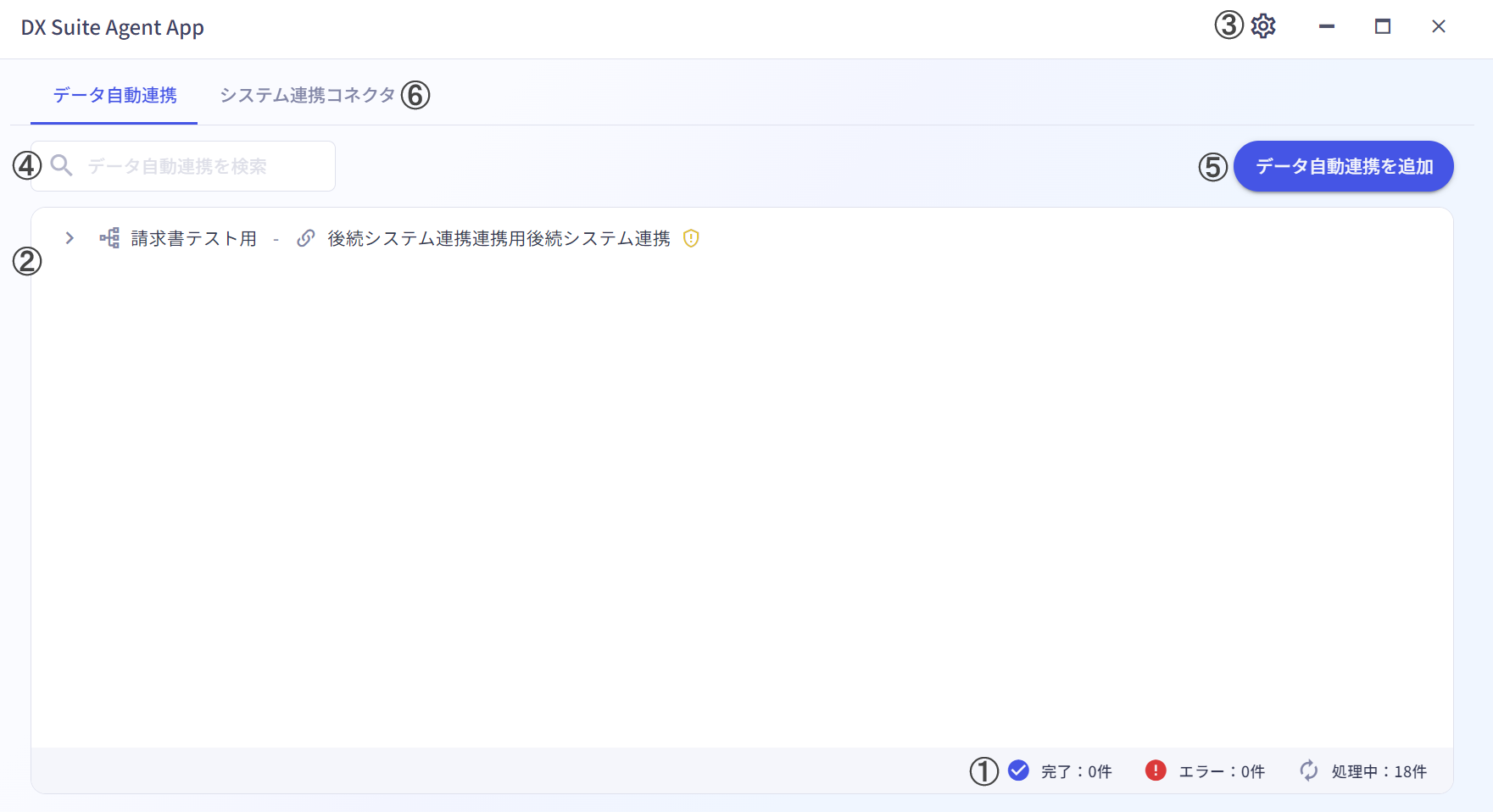The image size is (1493, 812).
Task: Click the red エラー exclamation icon
Action: coord(1155,770)
